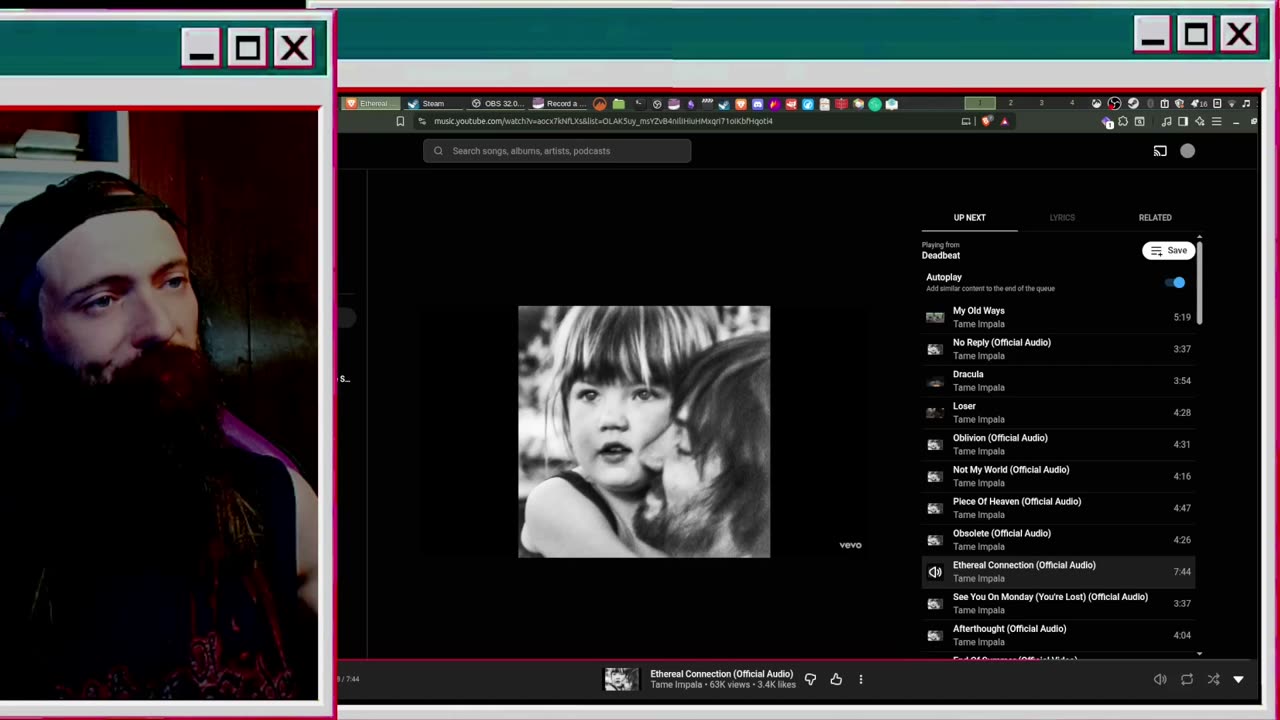Viewport: 1280px width, 720px height.
Task: Switch to the Record a... taskbar window
Action: click(x=558, y=103)
